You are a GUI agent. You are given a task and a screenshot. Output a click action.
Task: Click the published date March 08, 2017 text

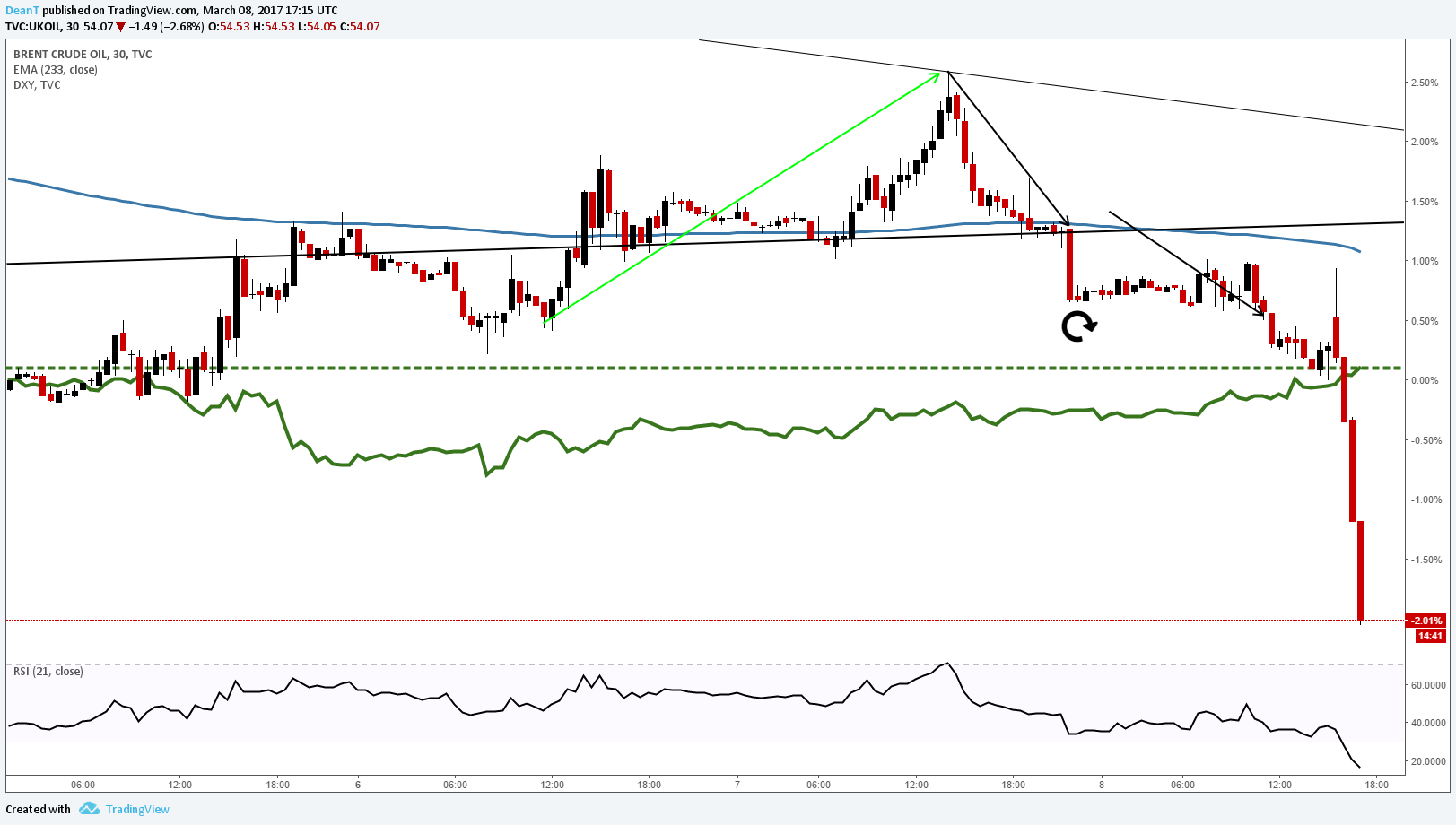[x=244, y=11]
